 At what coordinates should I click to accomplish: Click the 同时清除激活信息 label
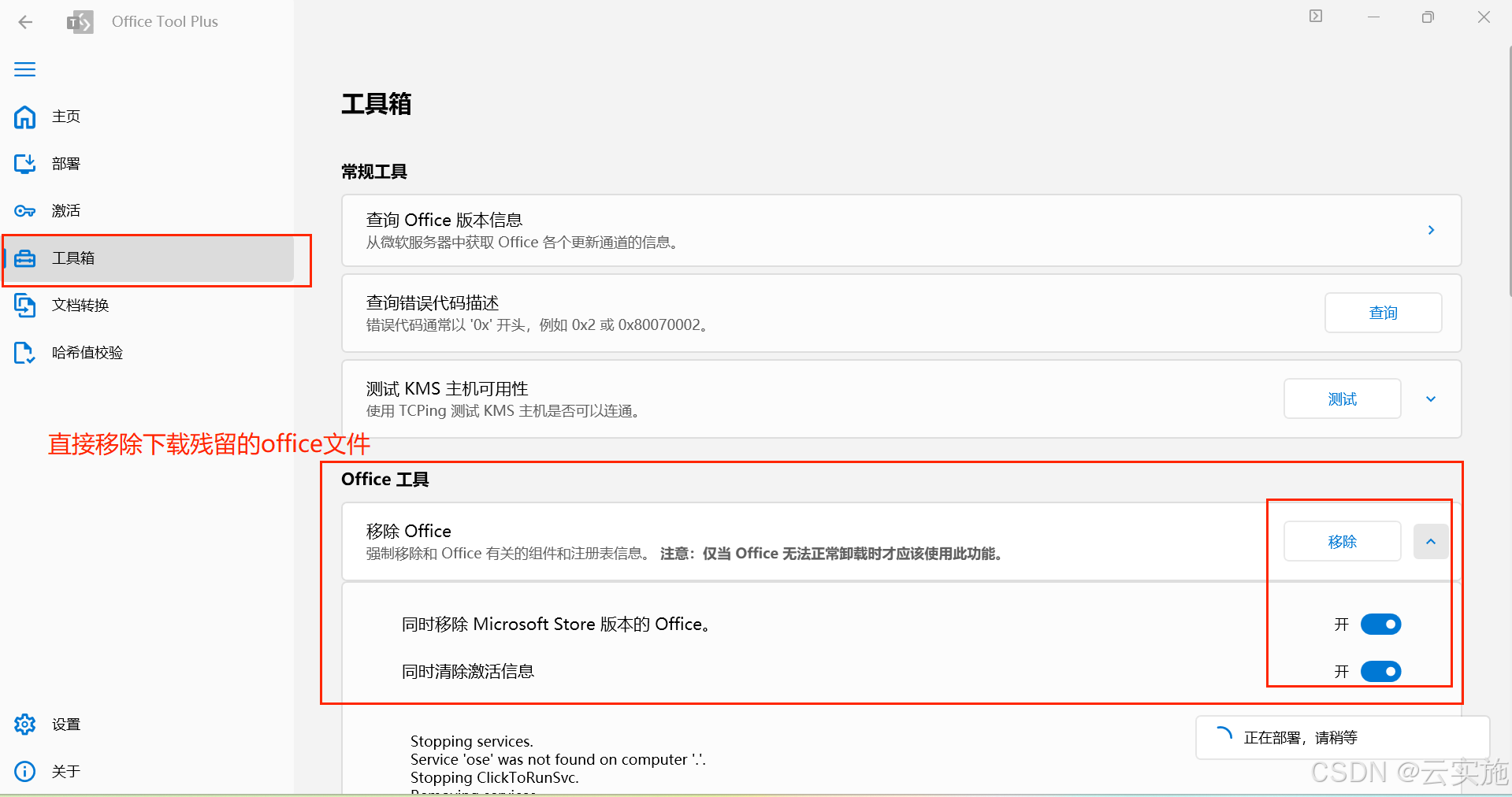[468, 672]
